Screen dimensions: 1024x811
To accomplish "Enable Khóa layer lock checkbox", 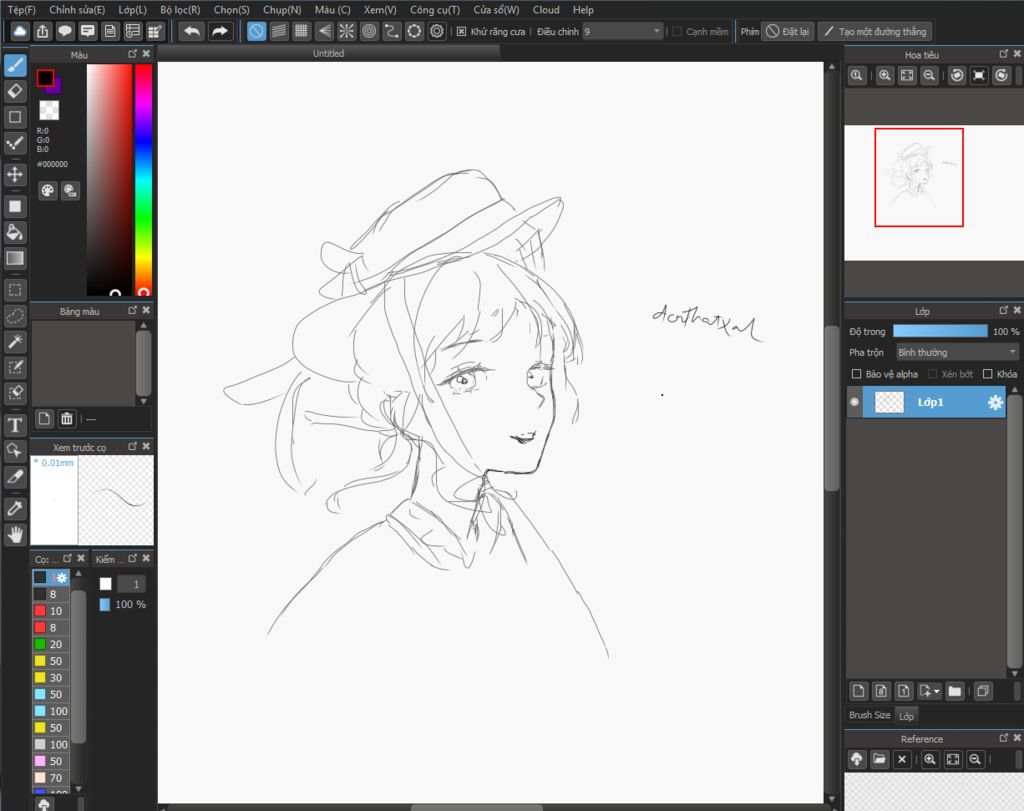I will 987,374.
